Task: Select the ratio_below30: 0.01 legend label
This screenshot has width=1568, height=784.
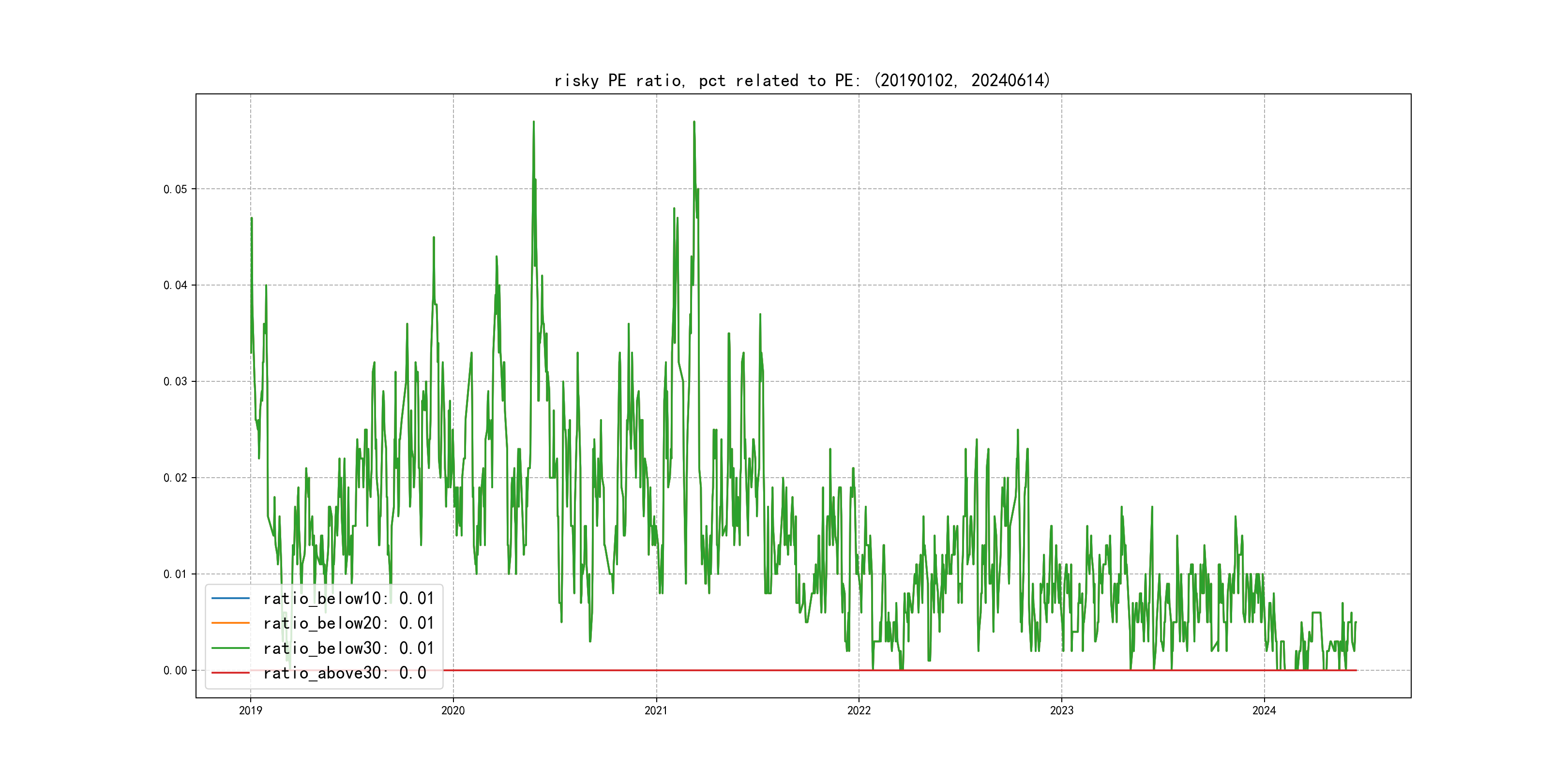Action: 348,648
